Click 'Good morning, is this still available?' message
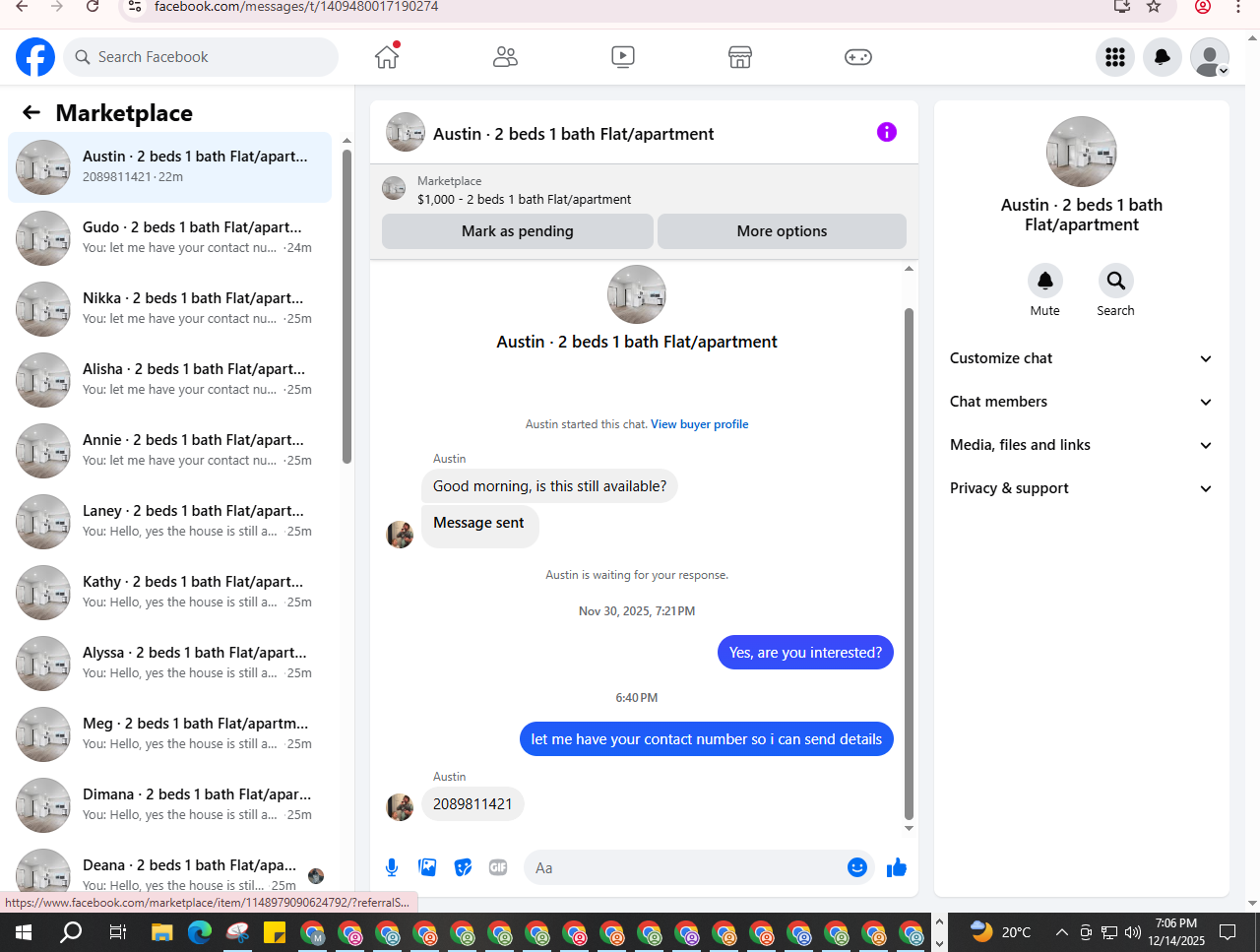This screenshot has width=1260, height=952. tap(549, 486)
